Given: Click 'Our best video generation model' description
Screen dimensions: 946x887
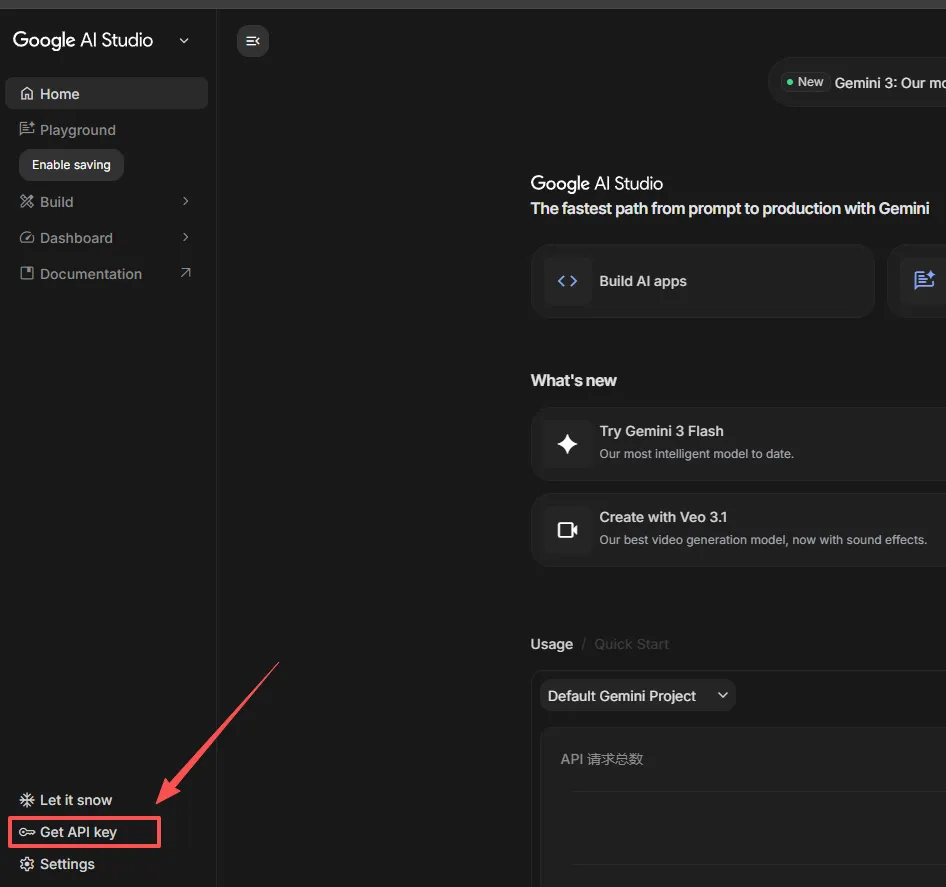Looking at the screenshot, I should click(763, 540).
